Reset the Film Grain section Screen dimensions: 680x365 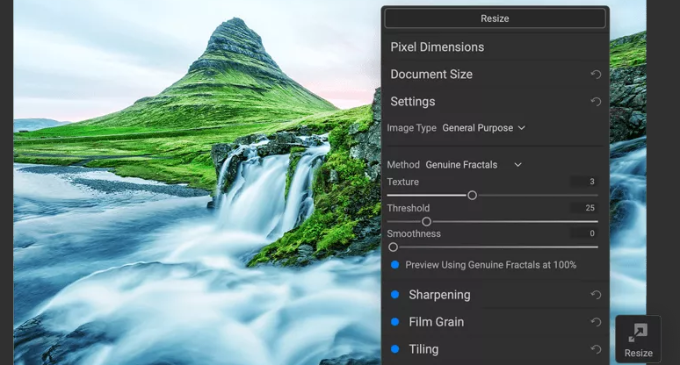coord(596,322)
